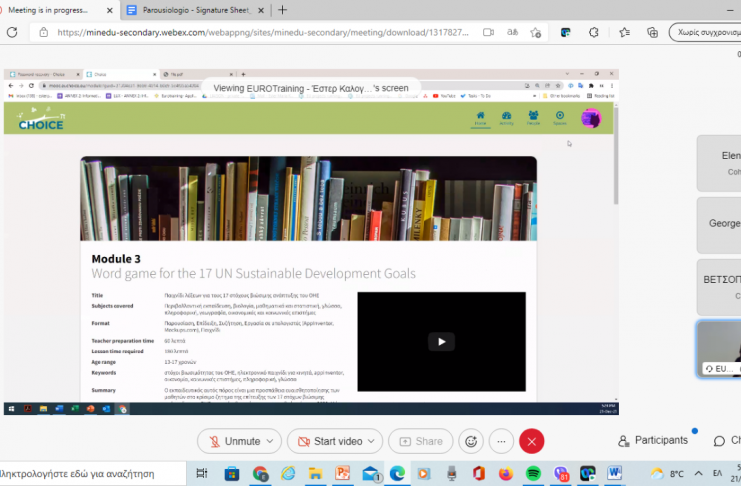Screen dimensions: 741x486
Task: Open the More options ellipsis menu
Action: point(501,441)
